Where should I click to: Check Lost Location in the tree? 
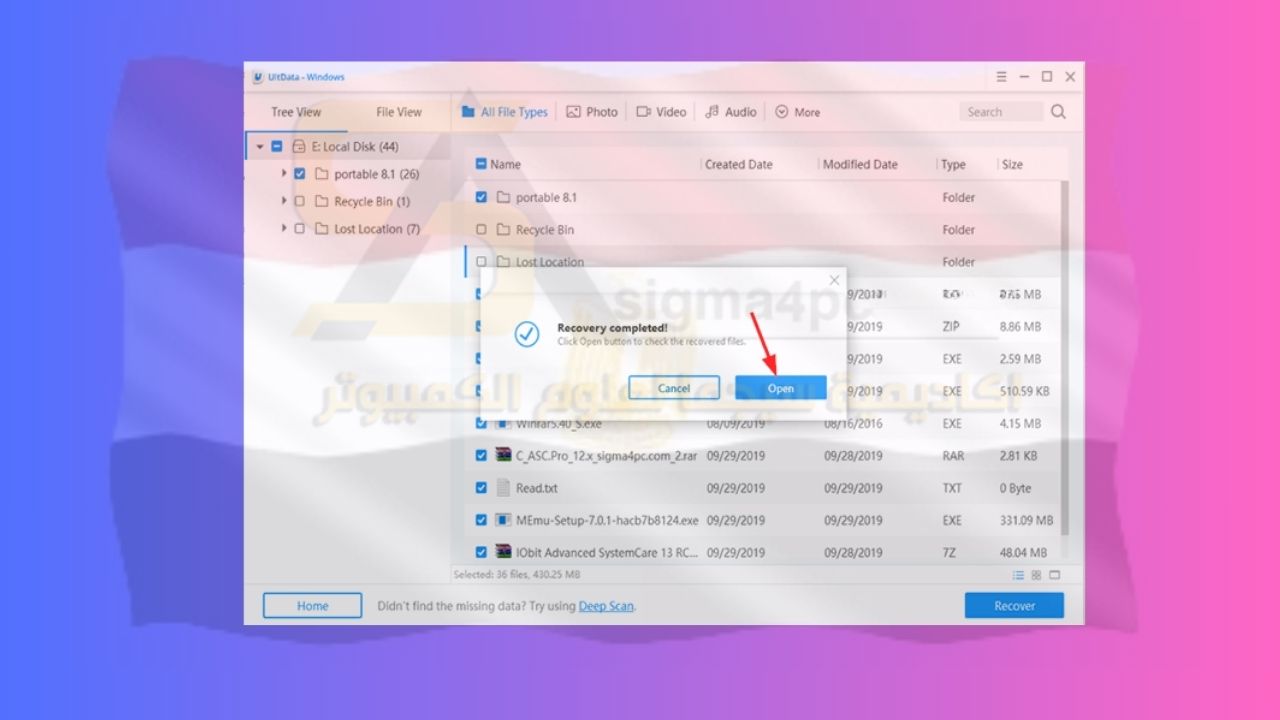pos(300,229)
